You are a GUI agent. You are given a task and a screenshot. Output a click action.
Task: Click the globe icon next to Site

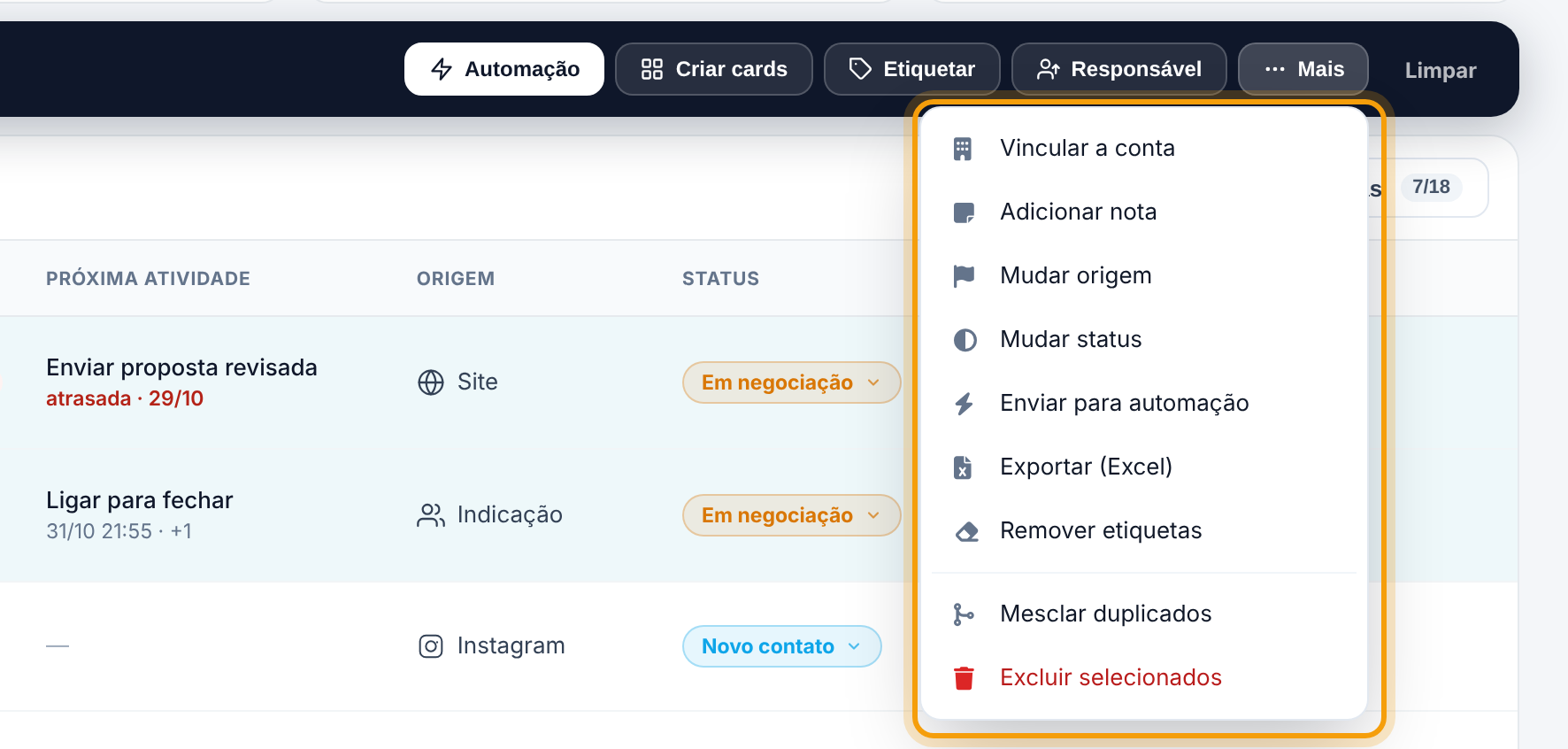coord(431,382)
